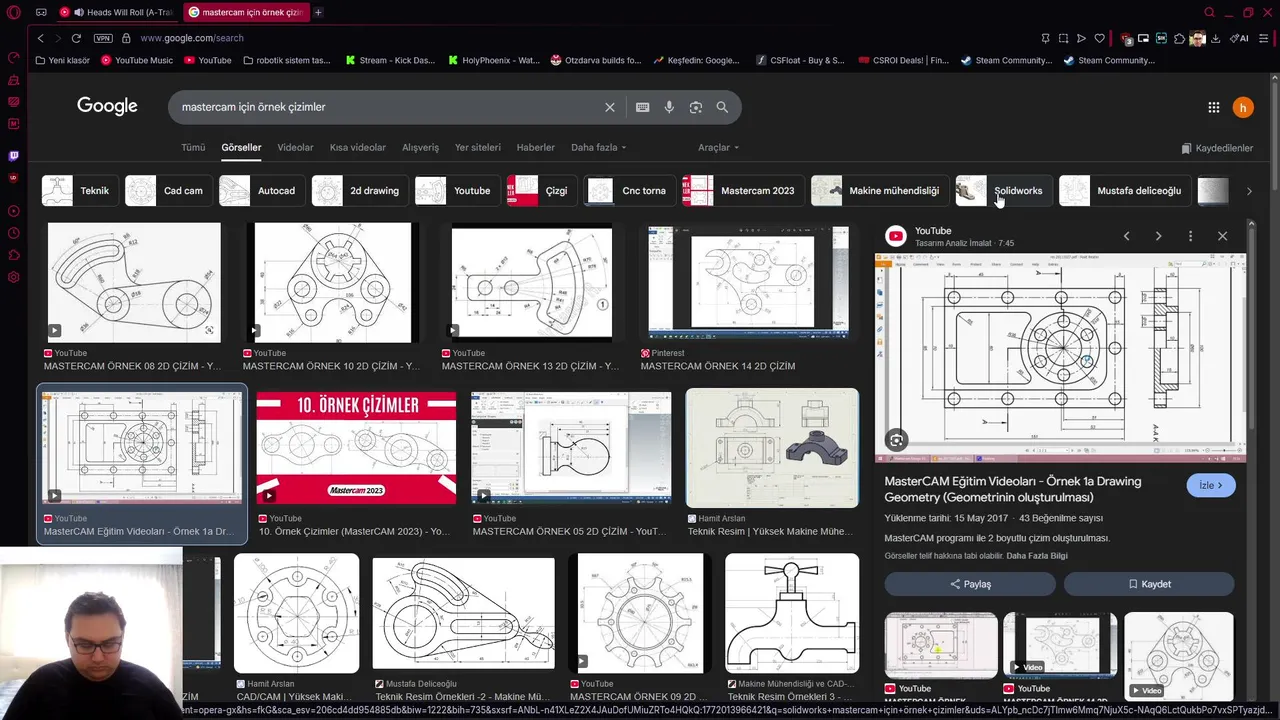
Task: Start voice search with microphone icon
Action: [x=669, y=107]
